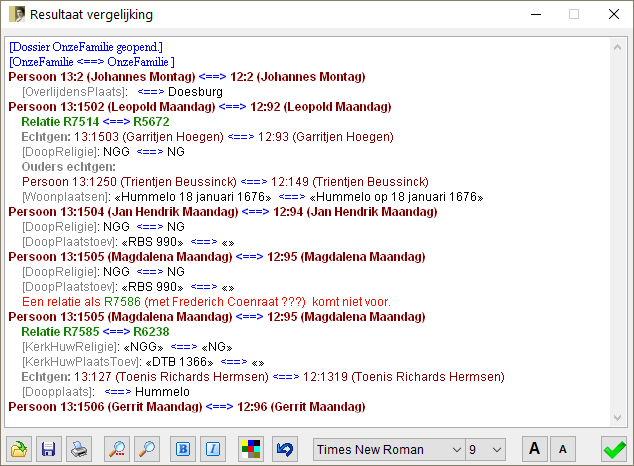Click 'Persoon 13:1506 (Gerrit Maandag)' line
634x466 pixels.
(x=187, y=407)
